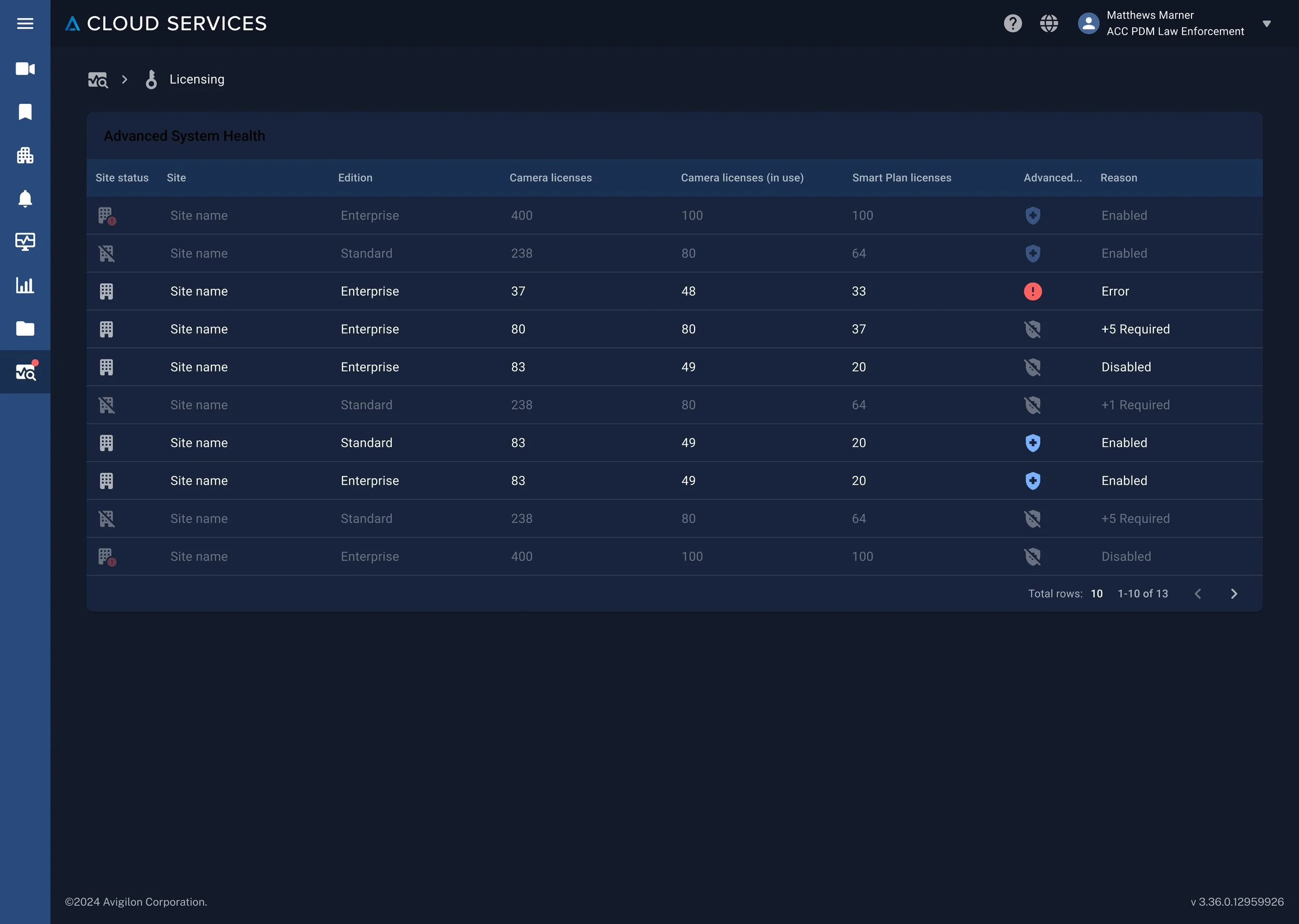Image resolution: width=1299 pixels, height=924 pixels.
Task: Sort by the Edition column header
Action: pos(355,178)
